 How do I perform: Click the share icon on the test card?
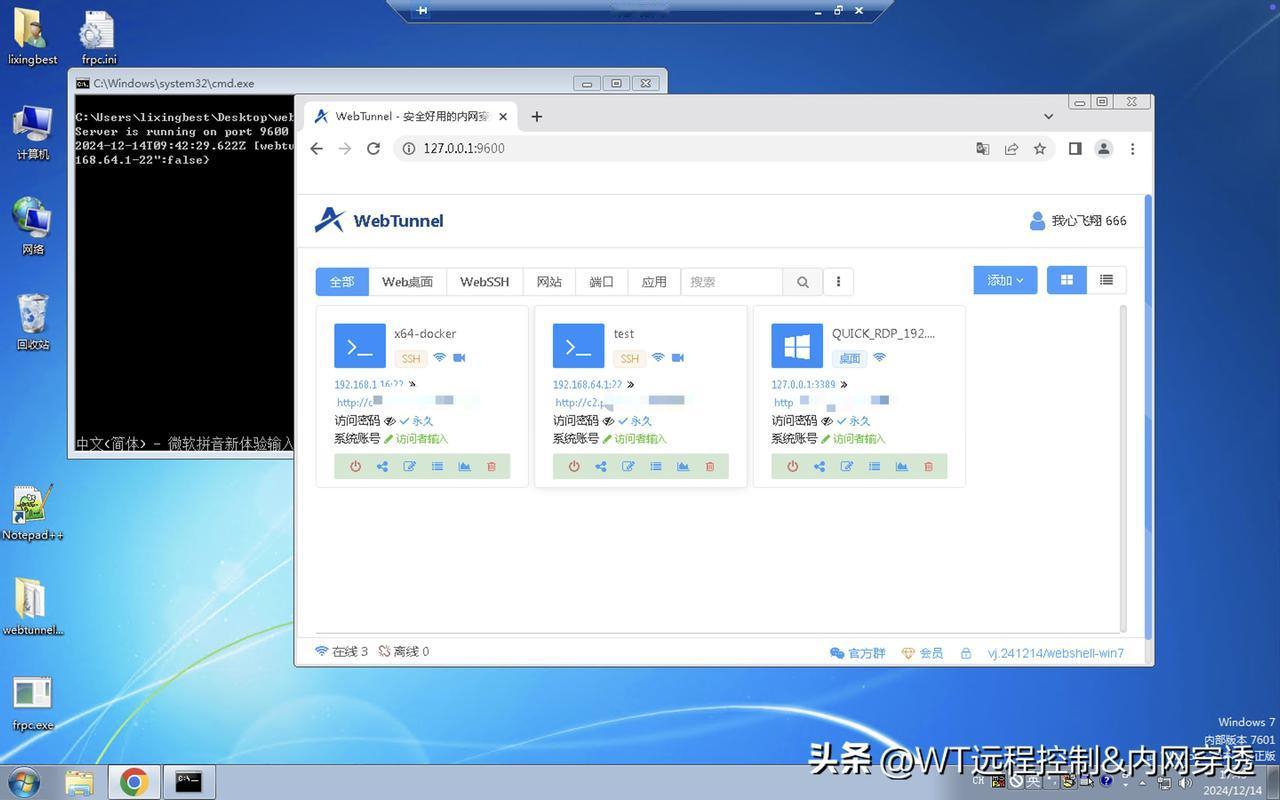click(601, 466)
